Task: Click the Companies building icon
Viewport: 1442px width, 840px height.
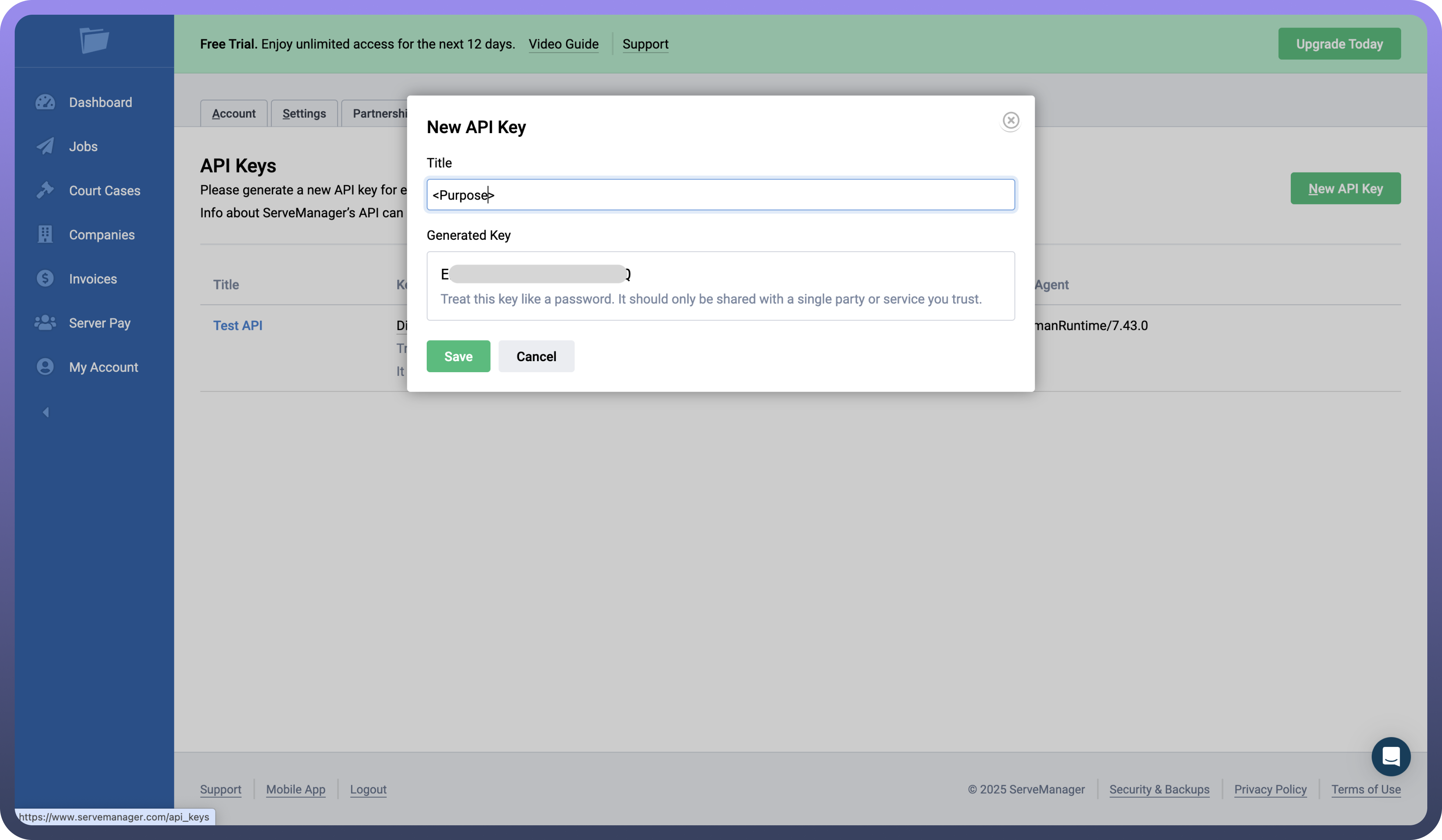Action: 45,235
